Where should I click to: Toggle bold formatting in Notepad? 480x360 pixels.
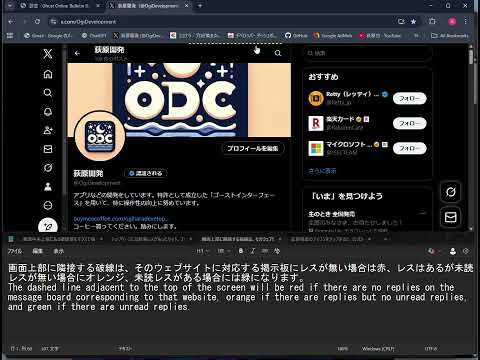pyautogui.click(x=241, y=251)
